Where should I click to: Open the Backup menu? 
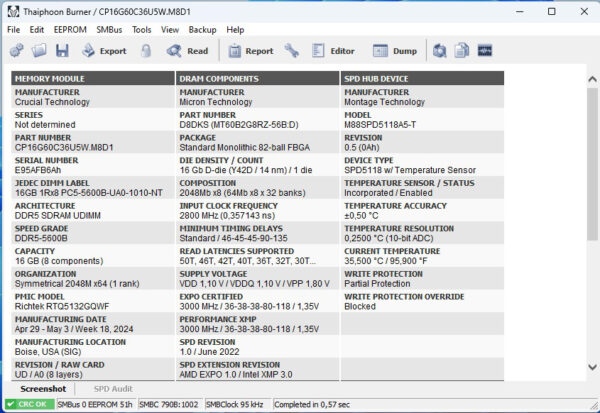(202, 30)
